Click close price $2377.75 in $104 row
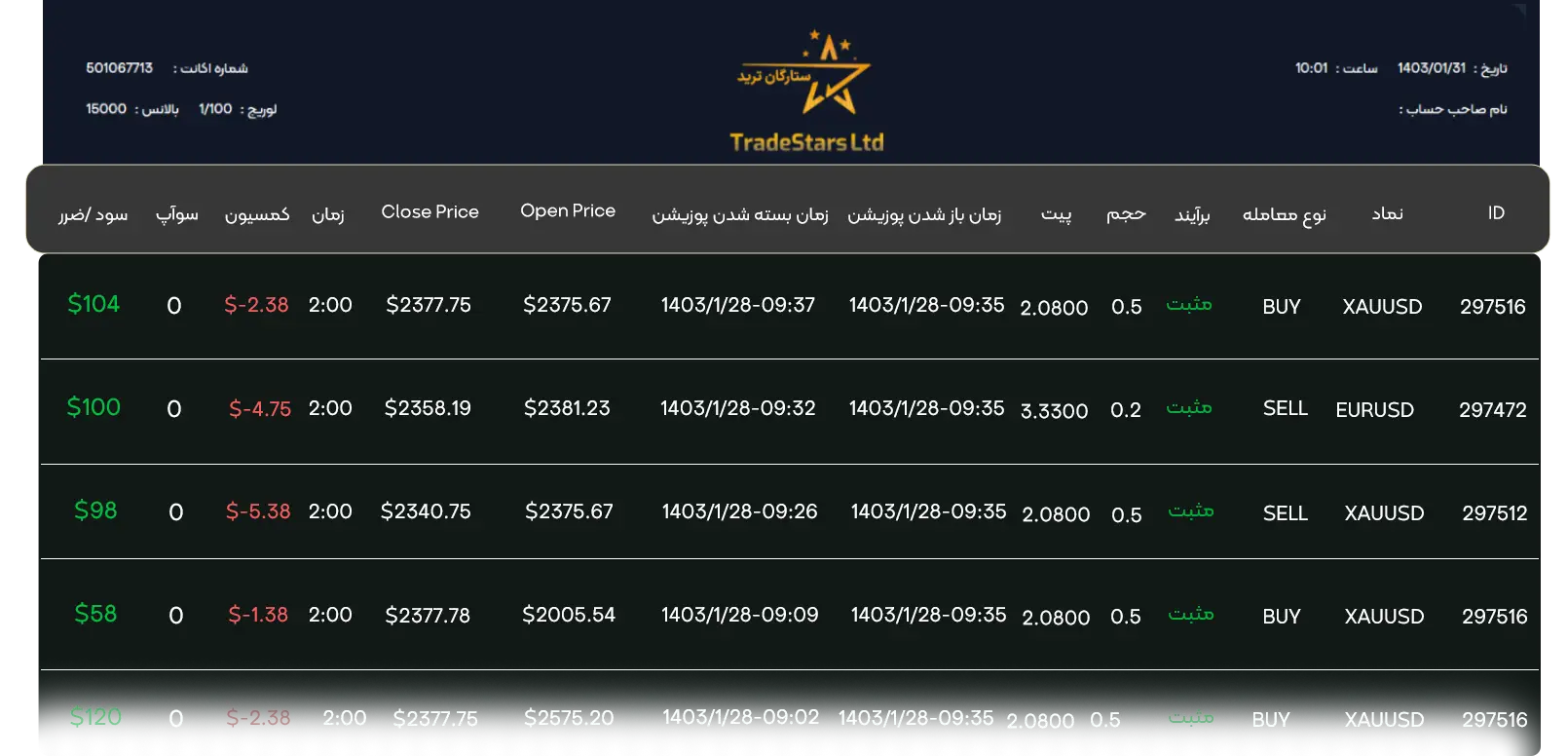The height and width of the screenshot is (756, 1568). click(x=429, y=305)
